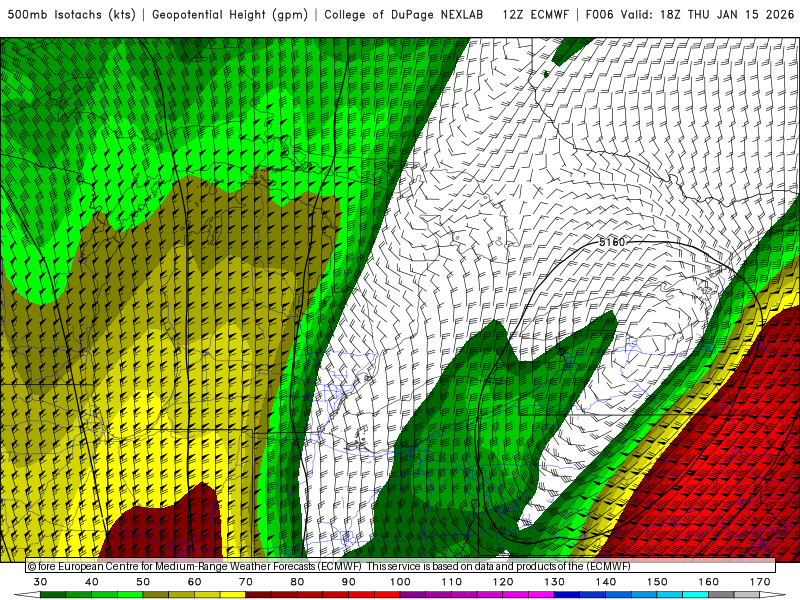Click the '12Z ECMWF' model run label
This screenshot has width=800, height=600.
535,15
